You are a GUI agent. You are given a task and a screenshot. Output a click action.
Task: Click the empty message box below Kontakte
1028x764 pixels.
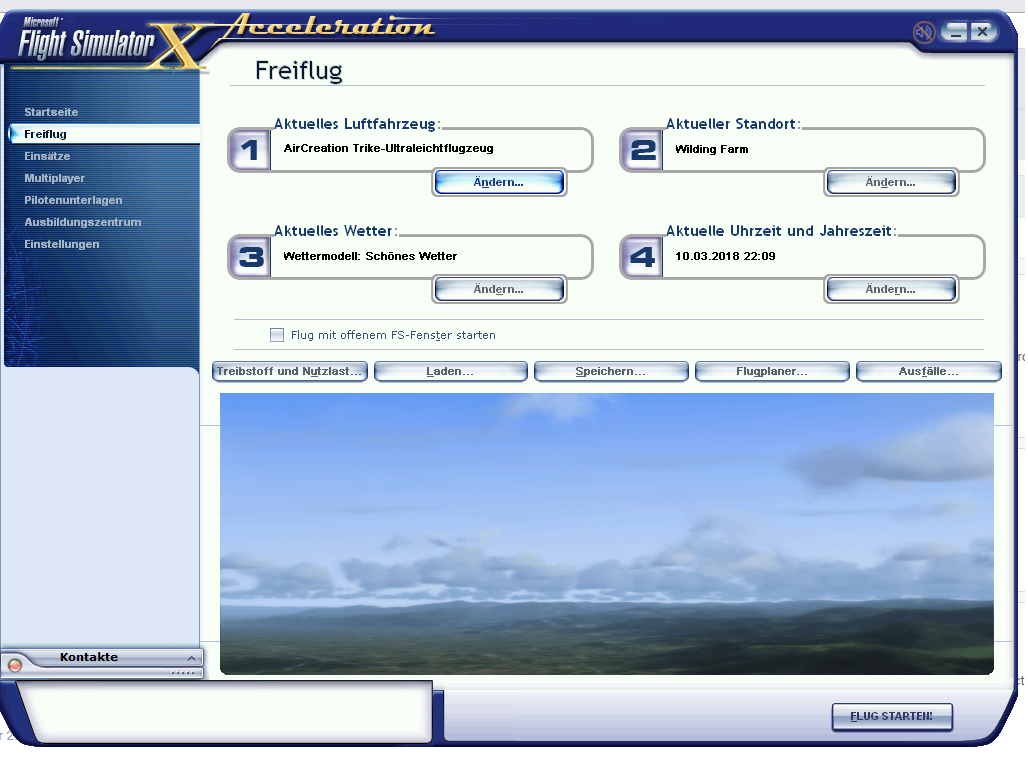pyautogui.click(x=226, y=712)
